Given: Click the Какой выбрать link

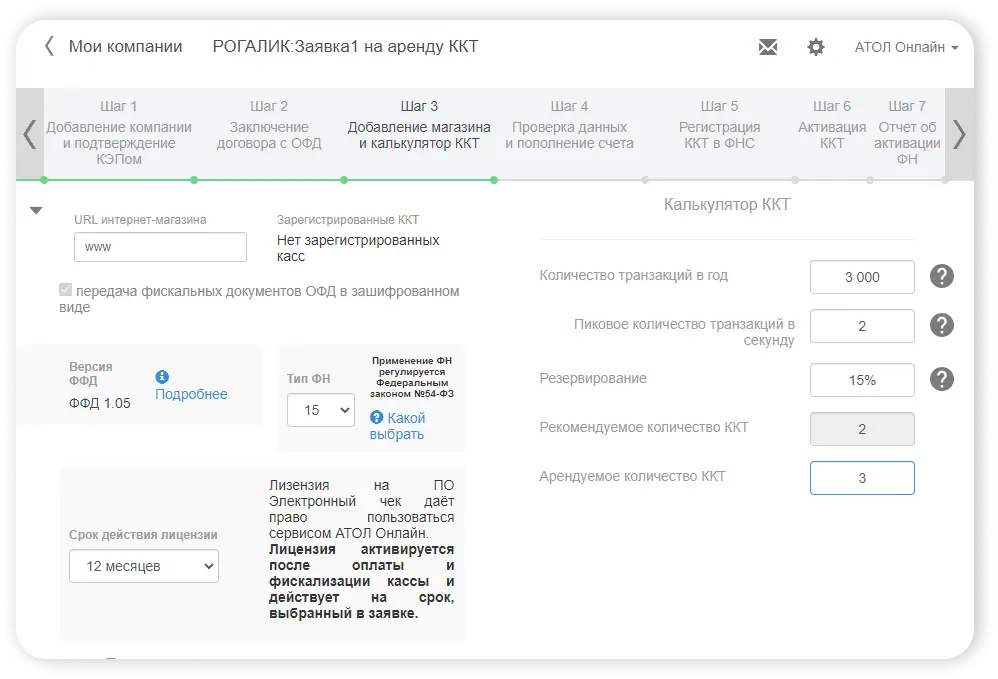Looking at the screenshot, I should pos(397,426).
